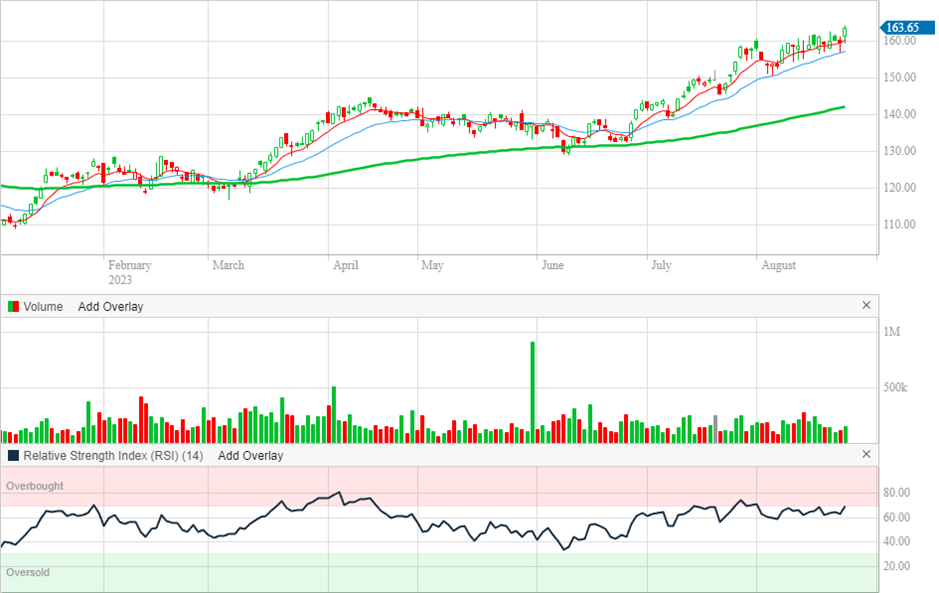Select the August label on time axis
Image resolution: width=939 pixels, height=593 pixels.
[778, 266]
